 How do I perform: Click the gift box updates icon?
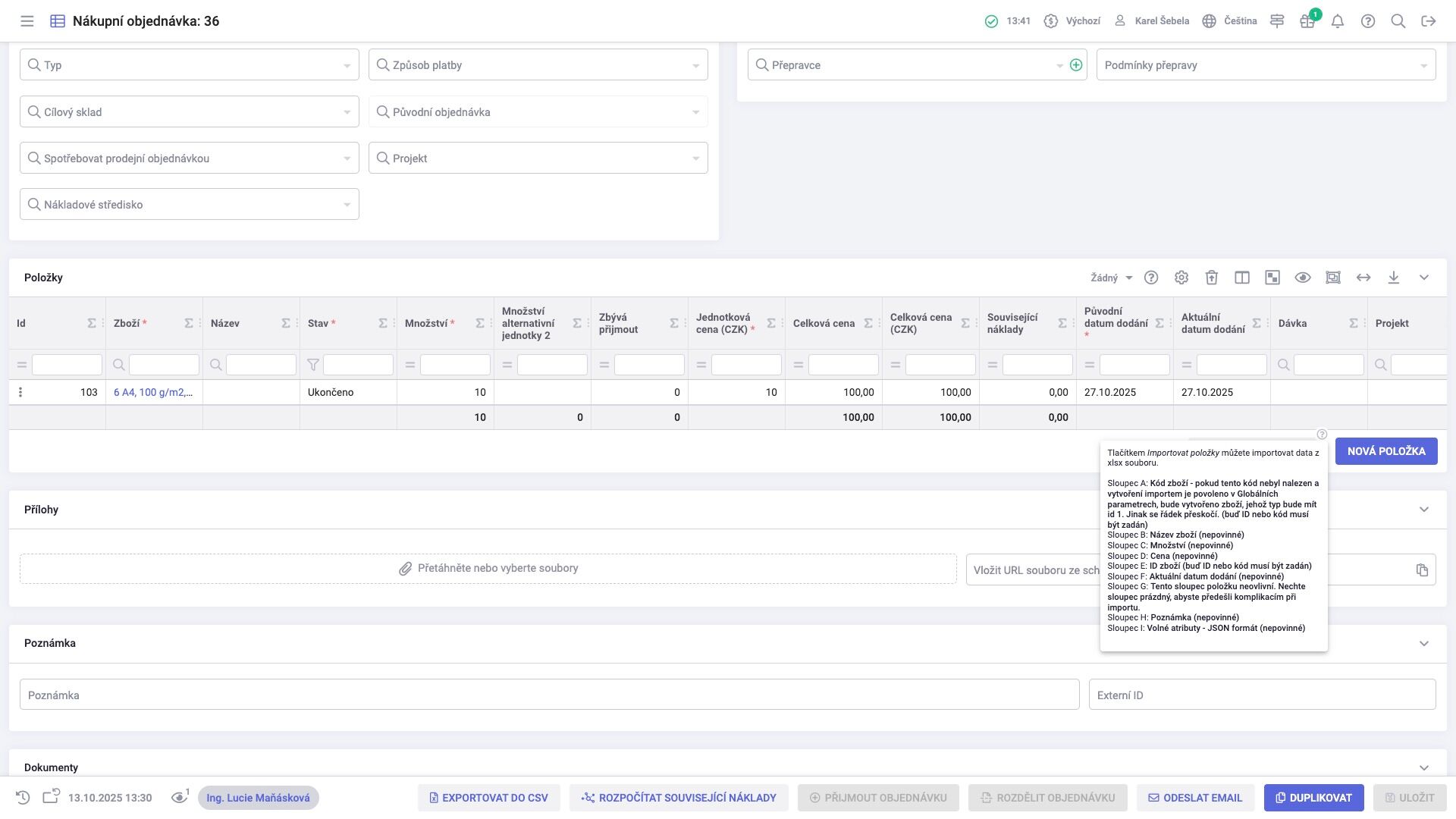pyautogui.click(x=1307, y=21)
